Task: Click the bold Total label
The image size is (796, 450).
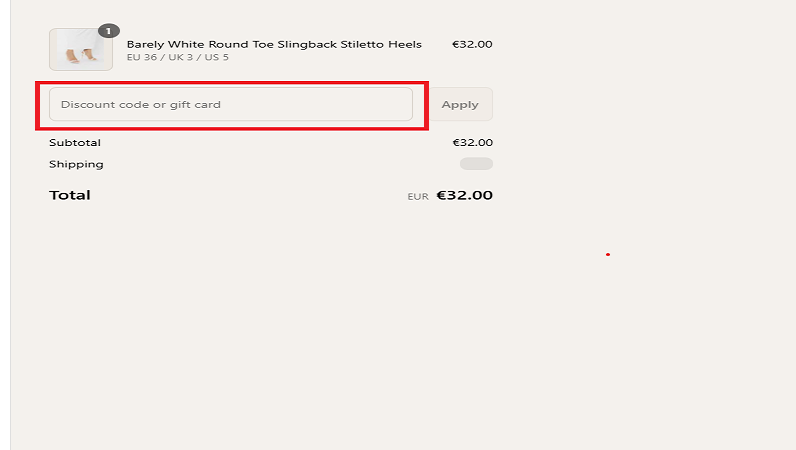Action: [70, 195]
